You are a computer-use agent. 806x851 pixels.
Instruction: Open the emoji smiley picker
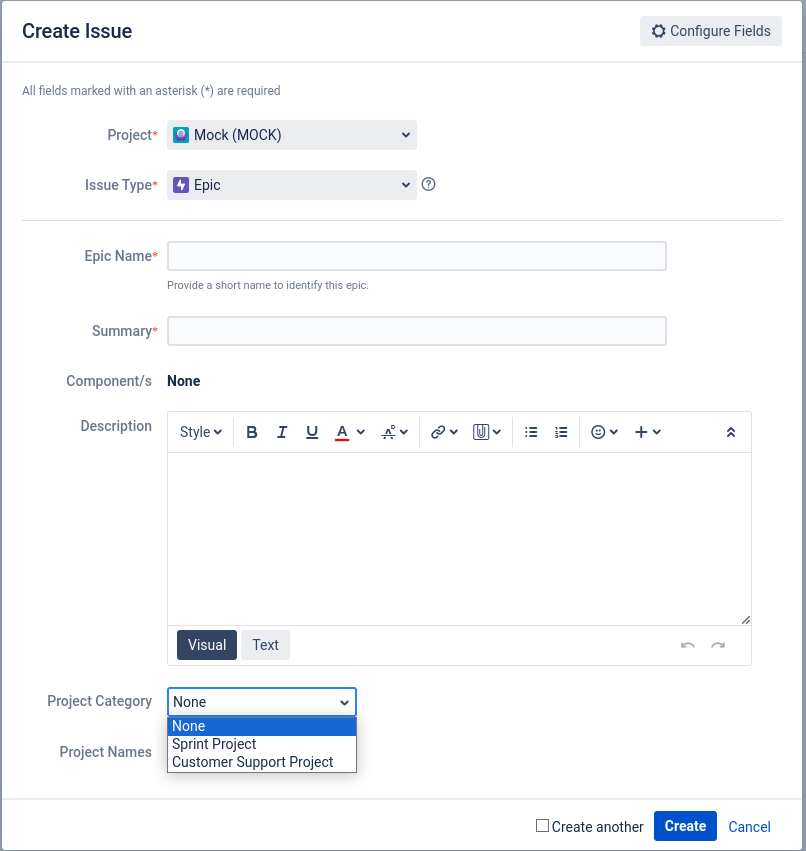click(x=598, y=432)
